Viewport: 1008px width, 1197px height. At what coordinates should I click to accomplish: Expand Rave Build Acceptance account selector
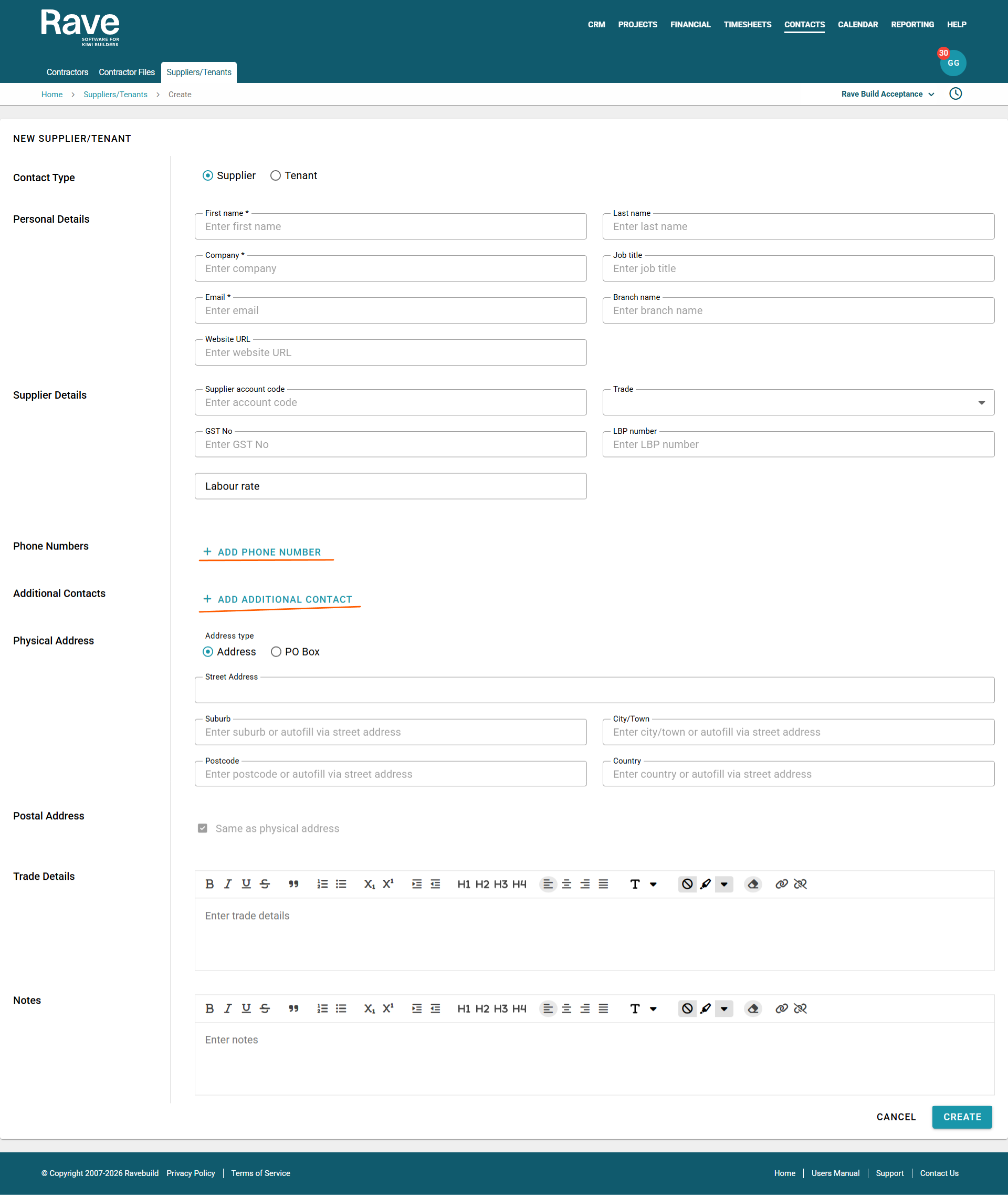887,95
